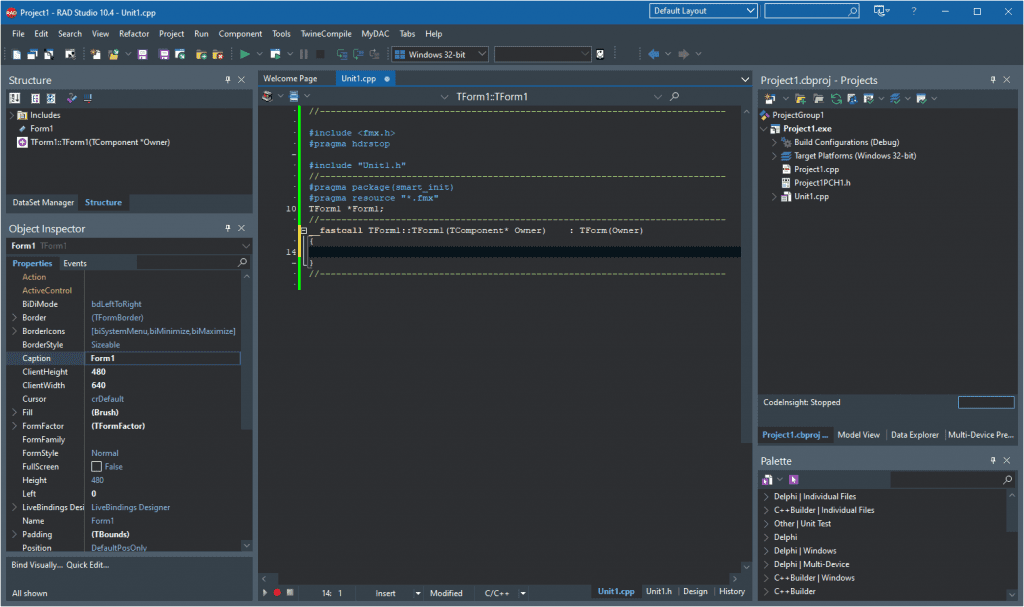Click Add New Project icon in Projects panel
Image resolution: width=1024 pixels, height=607 pixels.
coord(770,99)
